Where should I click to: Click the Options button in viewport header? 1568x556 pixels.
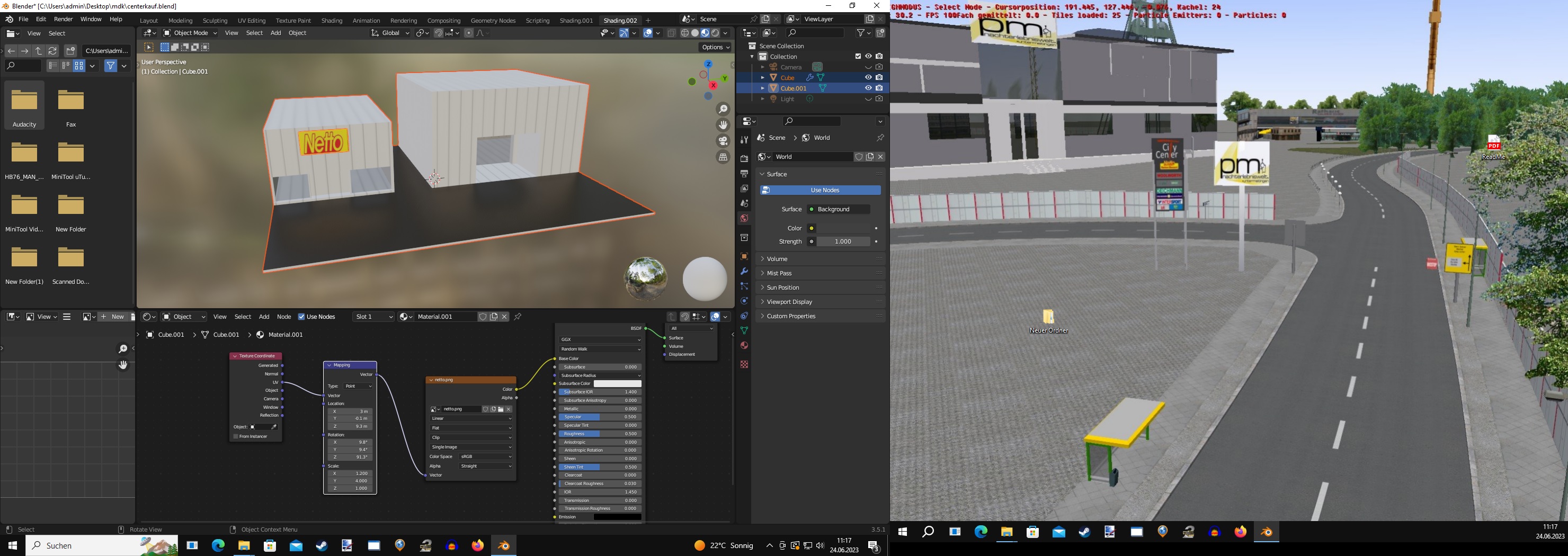pos(715,48)
